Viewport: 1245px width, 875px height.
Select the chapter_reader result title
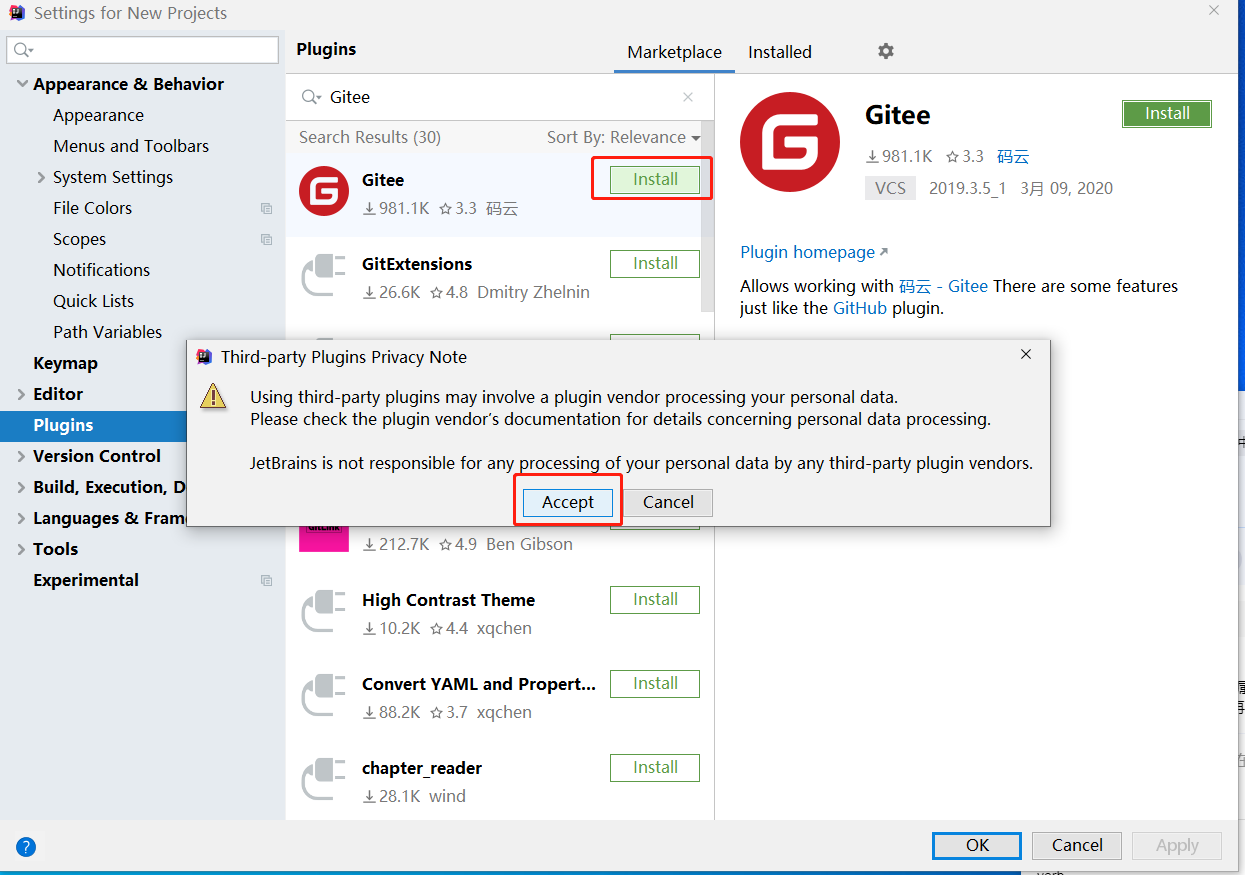click(422, 768)
